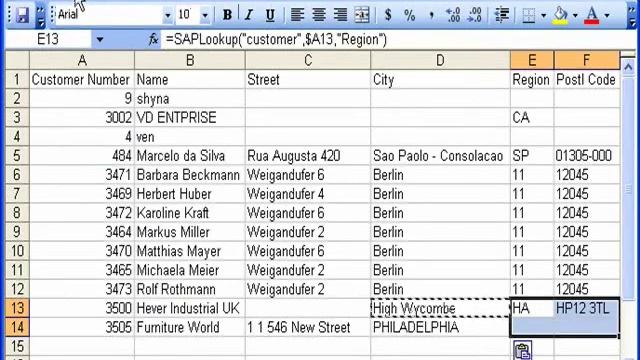Align text left
This screenshot has width=640, height=360.
click(x=297, y=15)
